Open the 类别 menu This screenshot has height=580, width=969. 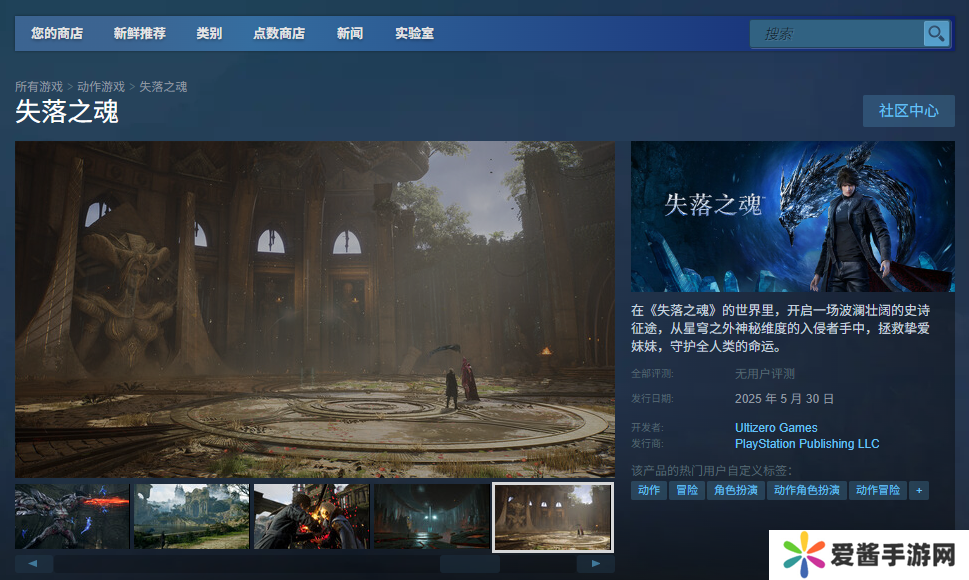click(209, 34)
